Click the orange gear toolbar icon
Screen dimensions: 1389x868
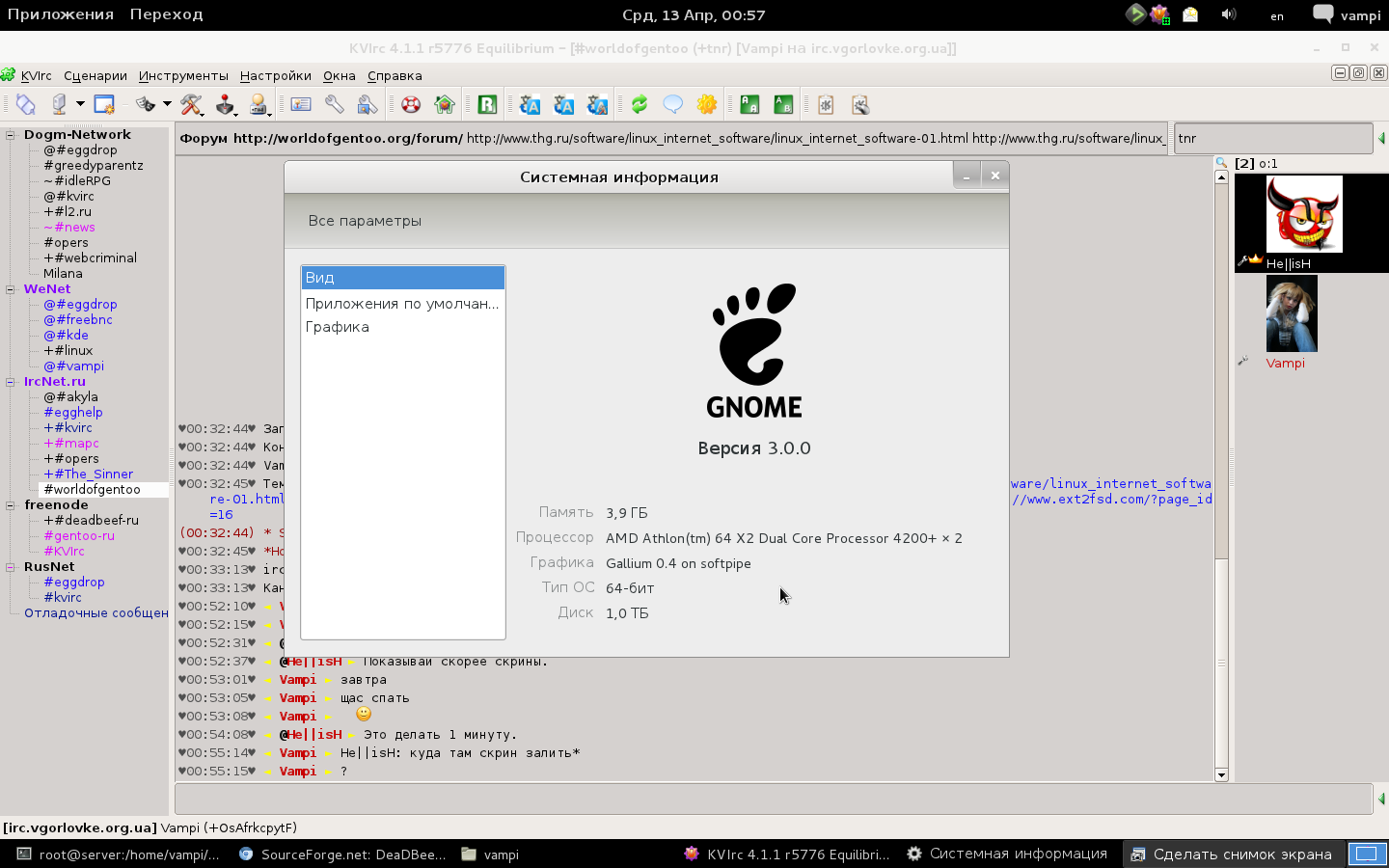(x=707, y=104)
